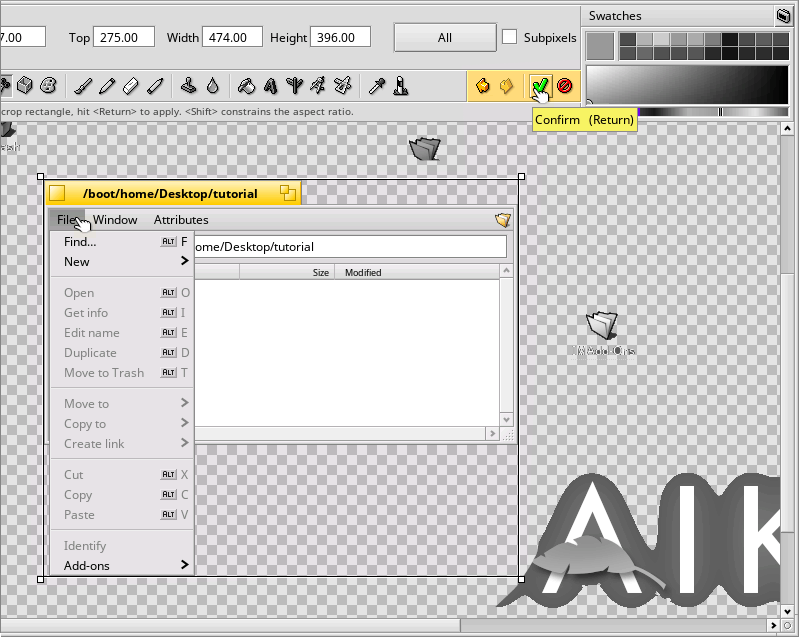Select the bucket fill tool
Screen dimensions: 799x637
(246, 86)
